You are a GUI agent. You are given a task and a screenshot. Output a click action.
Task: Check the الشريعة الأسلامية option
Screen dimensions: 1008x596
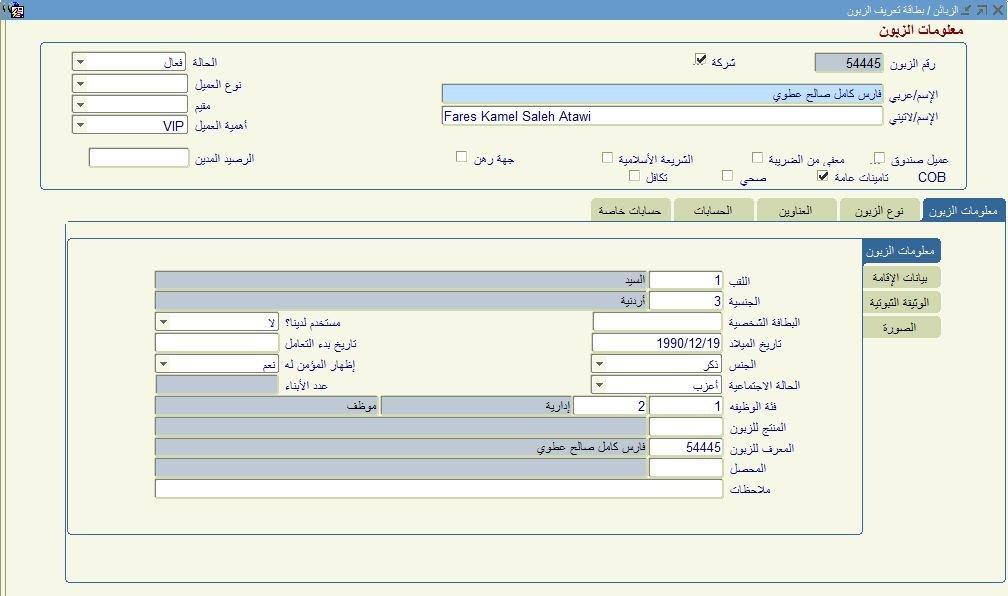607,158
